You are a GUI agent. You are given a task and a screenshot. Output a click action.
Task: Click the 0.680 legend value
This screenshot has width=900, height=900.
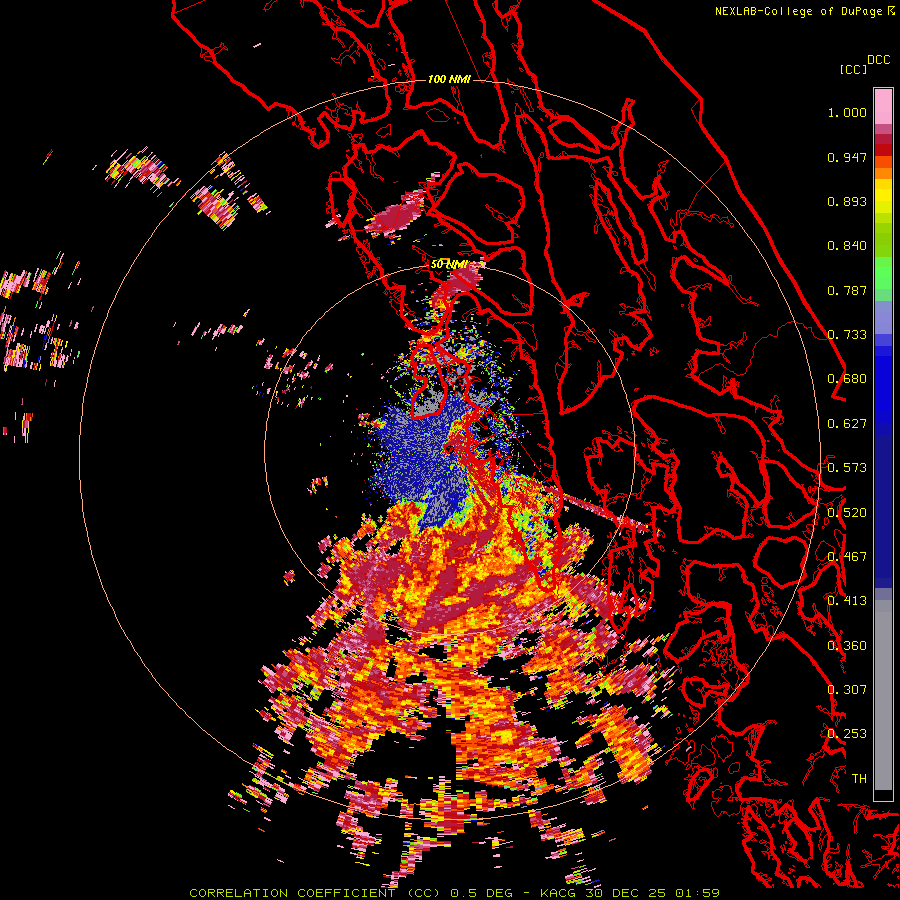[x=847, y=379]
